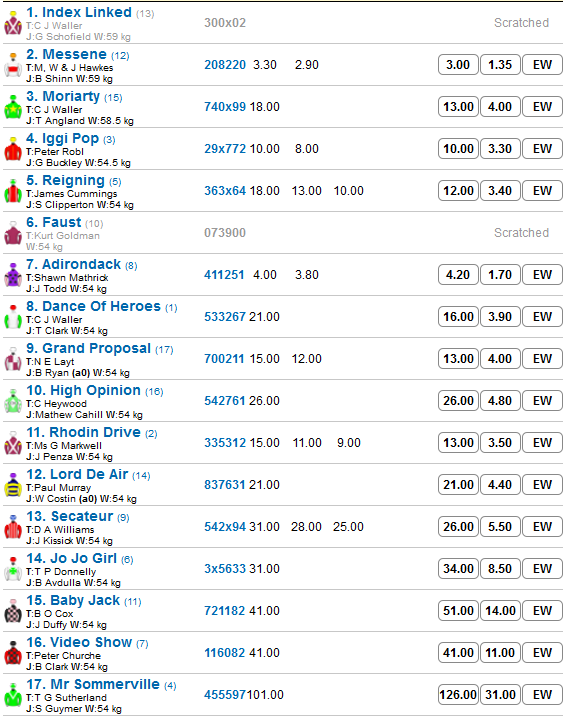Select Messene win odds 3.00
The height and width of the screenshot is (717, 568).
(x=458, y=65)
